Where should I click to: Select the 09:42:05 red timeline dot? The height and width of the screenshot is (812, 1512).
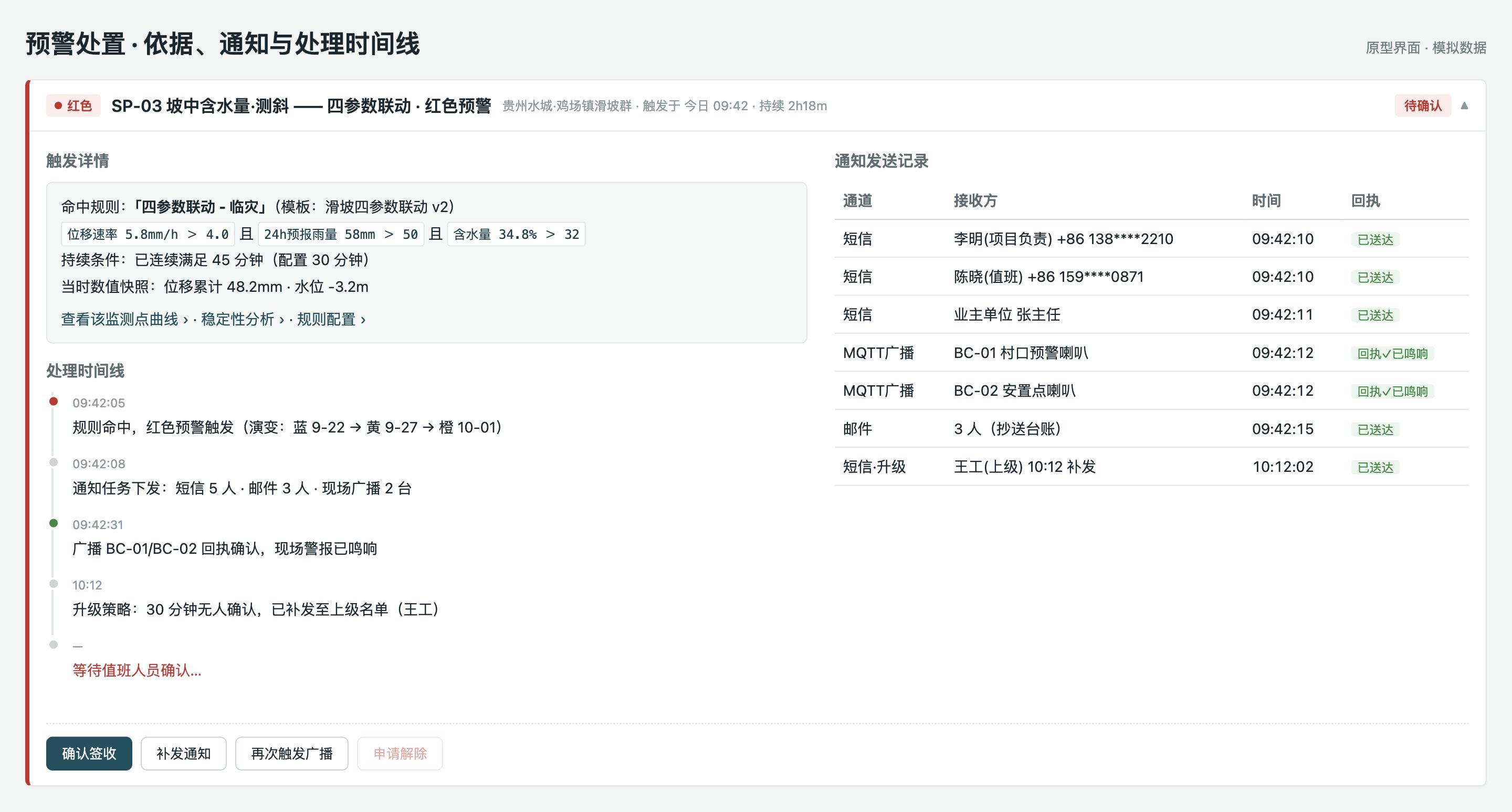54,402
